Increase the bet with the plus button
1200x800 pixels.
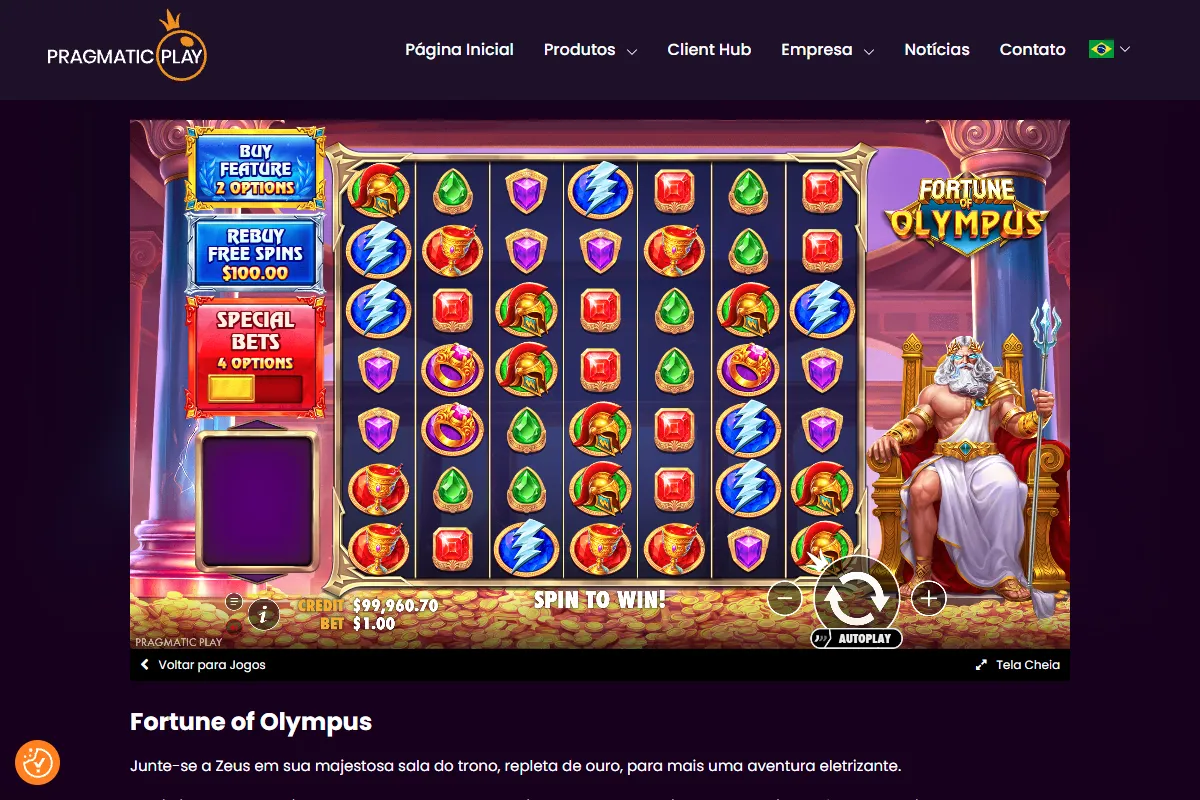click(x=928, y=598)
